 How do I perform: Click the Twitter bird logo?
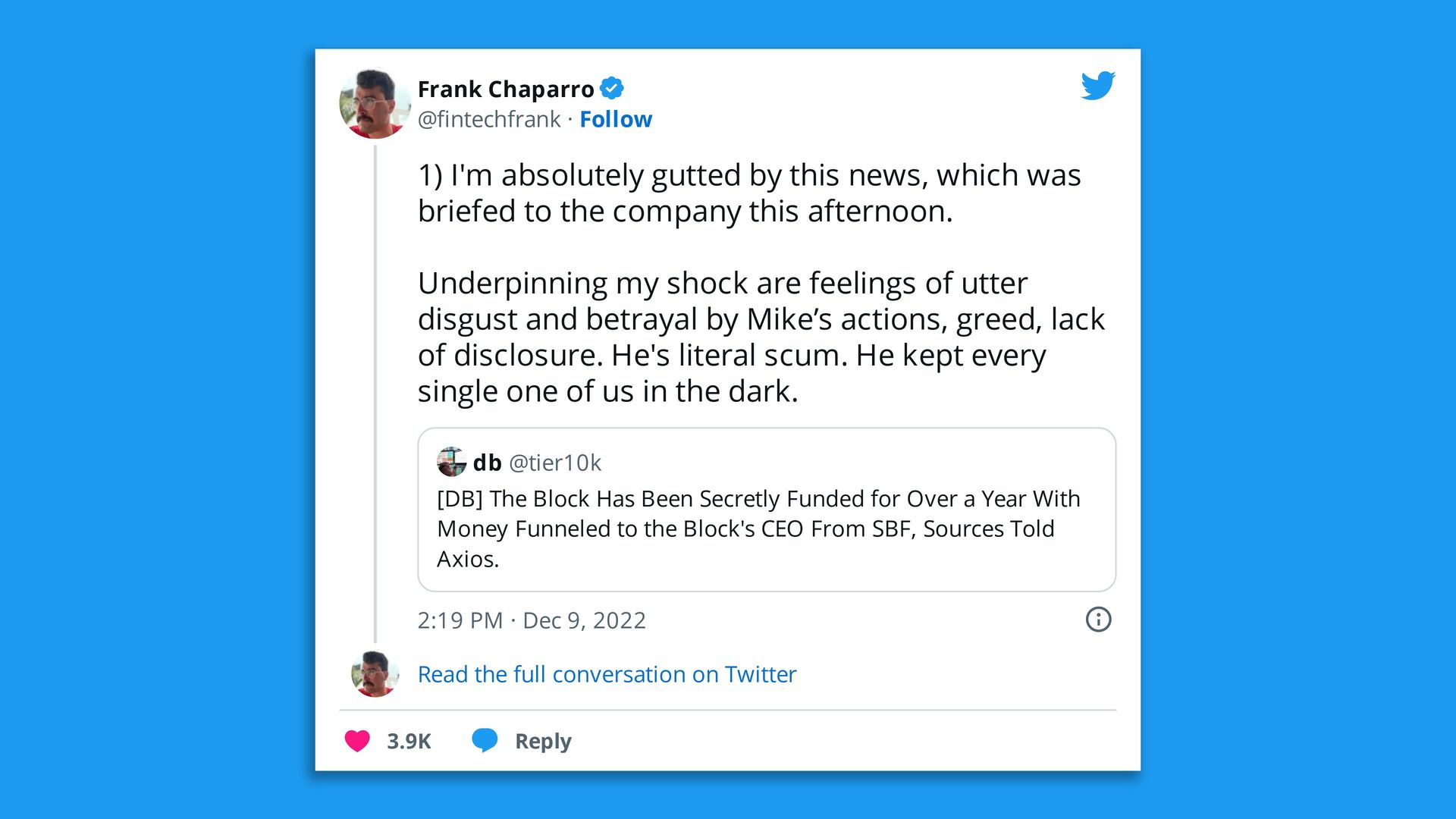coord(1097,86)
